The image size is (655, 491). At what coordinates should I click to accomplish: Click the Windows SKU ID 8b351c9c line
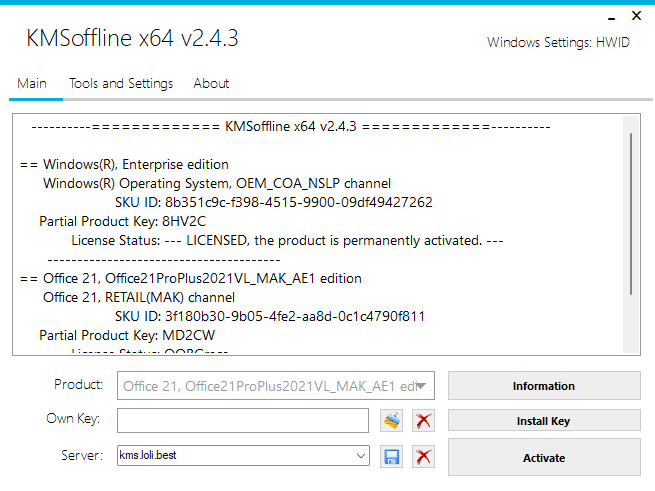click(274, 202)
